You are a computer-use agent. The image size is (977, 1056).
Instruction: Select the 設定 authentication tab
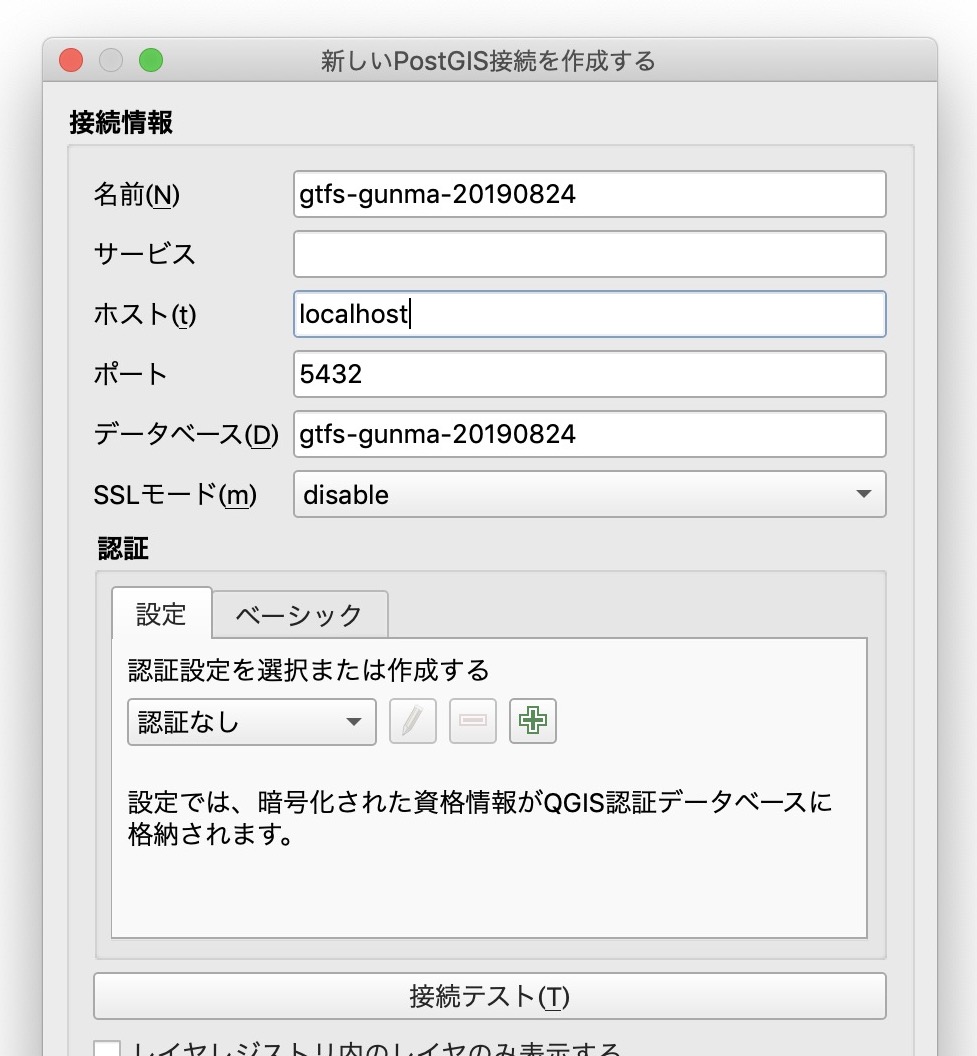161,615
